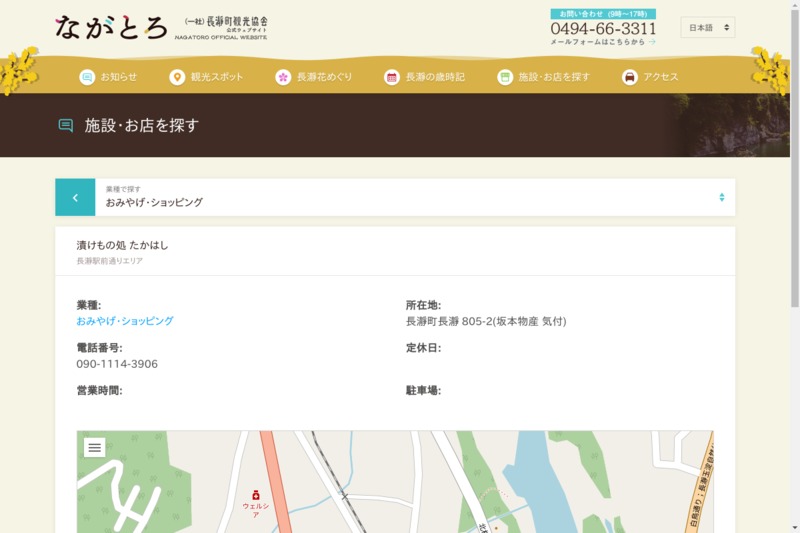800x533 pixels.
Task: Open the 観光スポット menu item
Action: [x=217, y=77]
